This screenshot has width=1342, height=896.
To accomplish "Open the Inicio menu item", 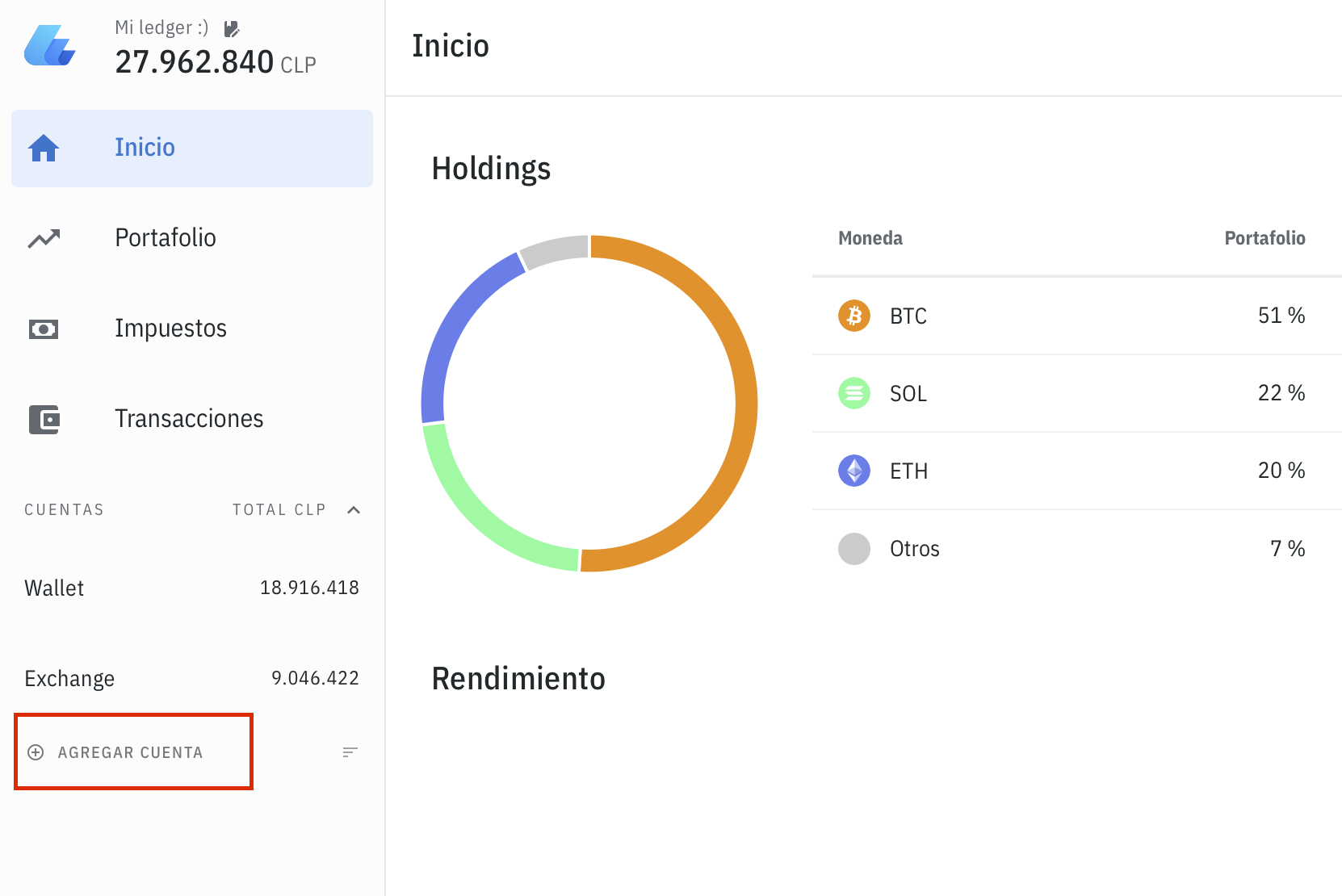I will coord(192,149).
